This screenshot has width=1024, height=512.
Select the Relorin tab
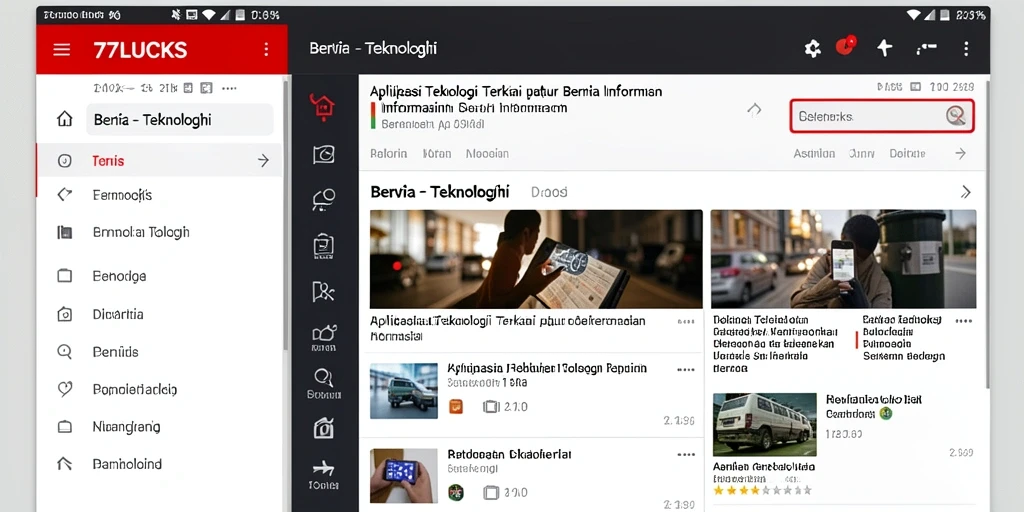pos(389,153)
